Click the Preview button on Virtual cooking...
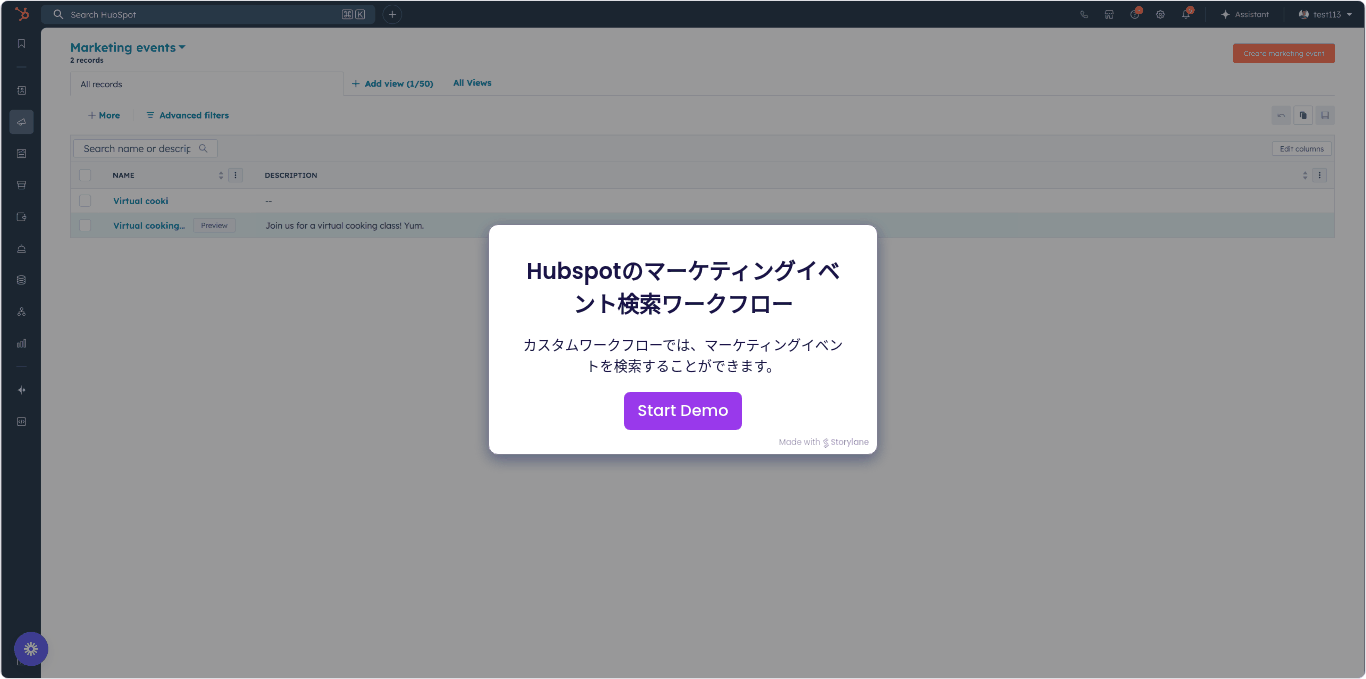This screenshot has height=679, width=1366. [x=214, y=226]
